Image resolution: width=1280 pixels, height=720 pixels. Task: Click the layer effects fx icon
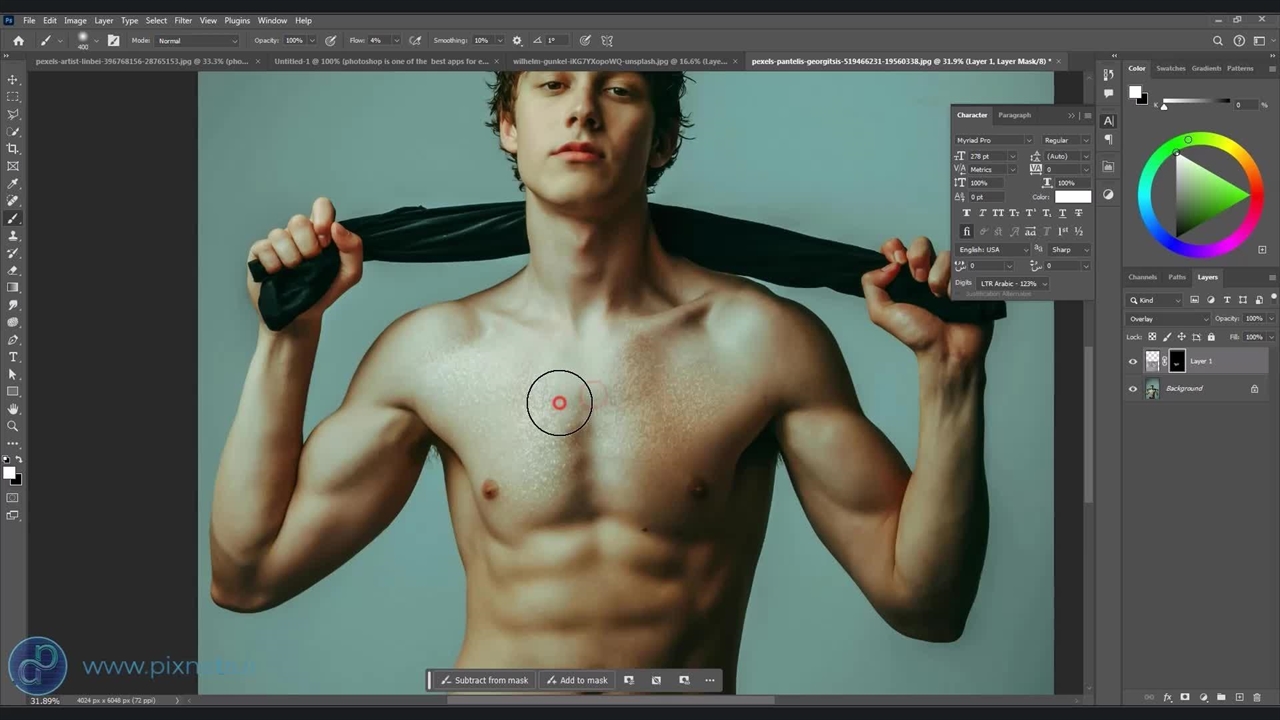(1167, 697)
